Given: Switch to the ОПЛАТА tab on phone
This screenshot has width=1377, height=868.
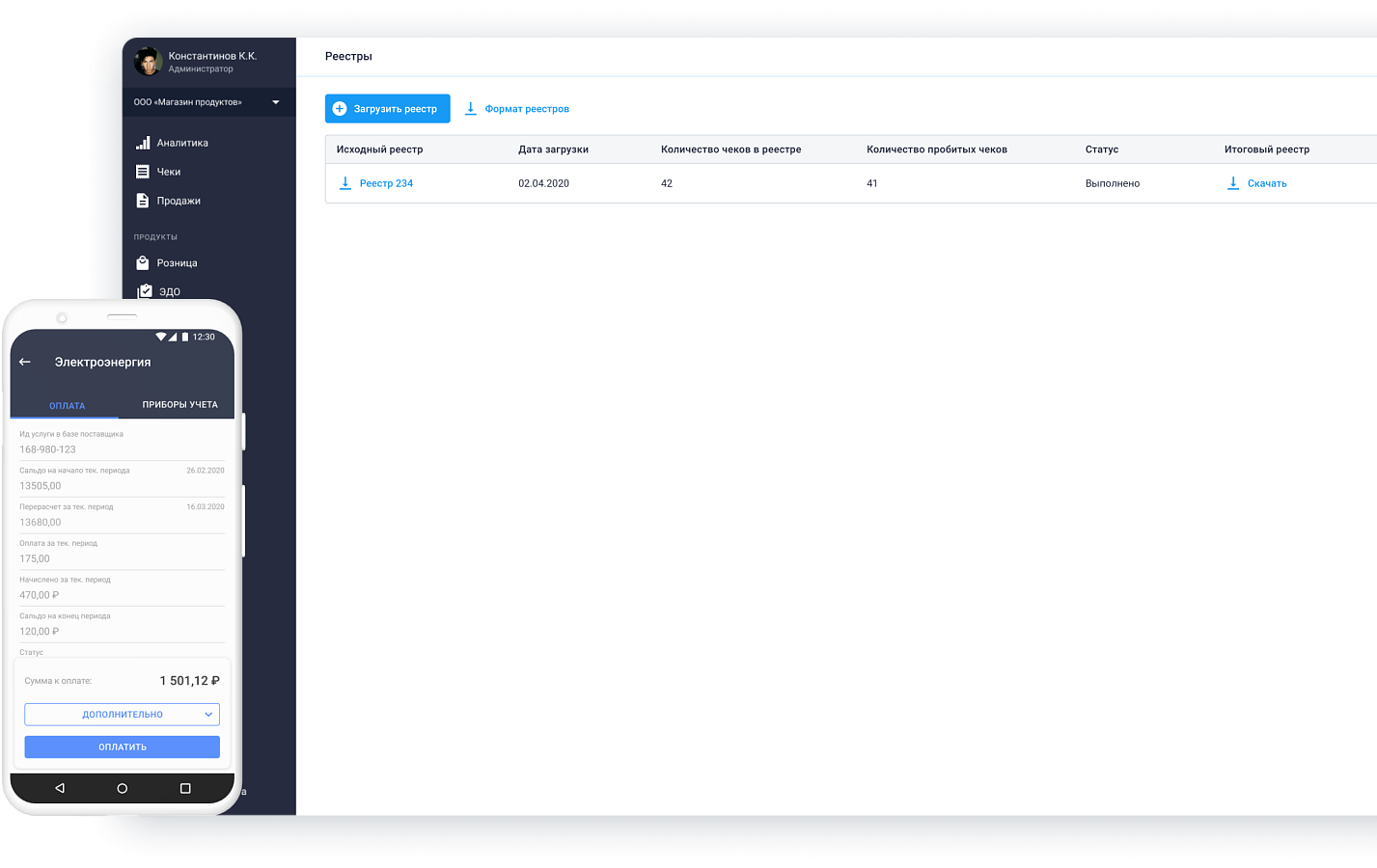Looking at the screenshot, I should pos(67,406).
